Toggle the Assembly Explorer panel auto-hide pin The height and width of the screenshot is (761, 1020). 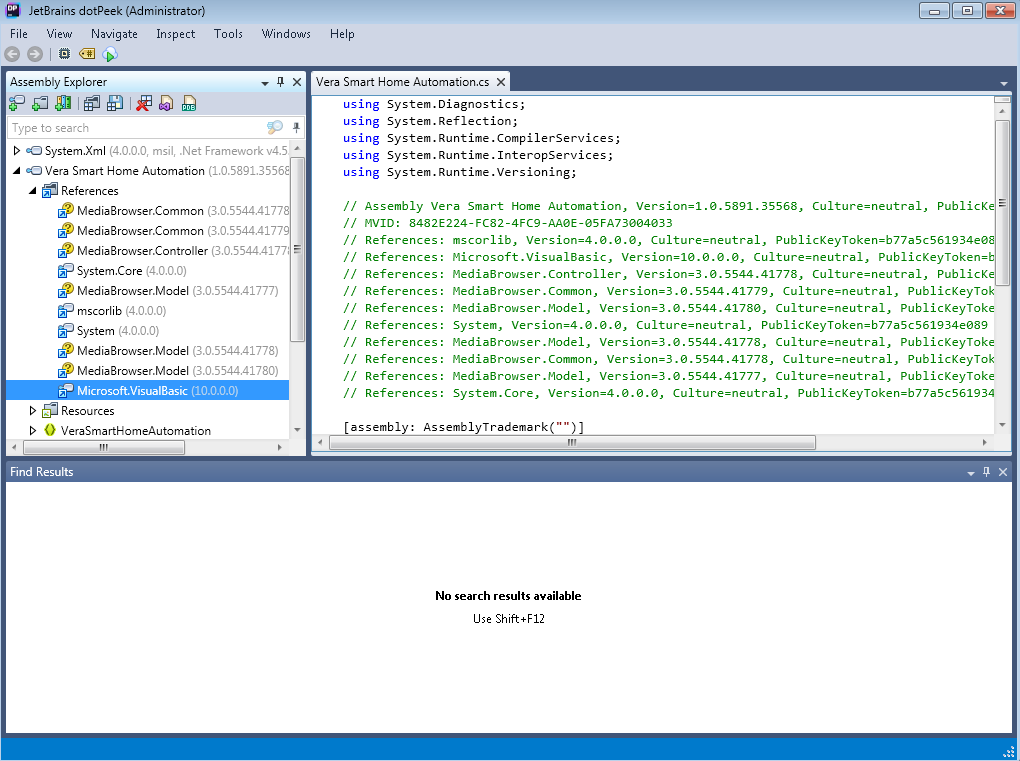coord(281,82)
